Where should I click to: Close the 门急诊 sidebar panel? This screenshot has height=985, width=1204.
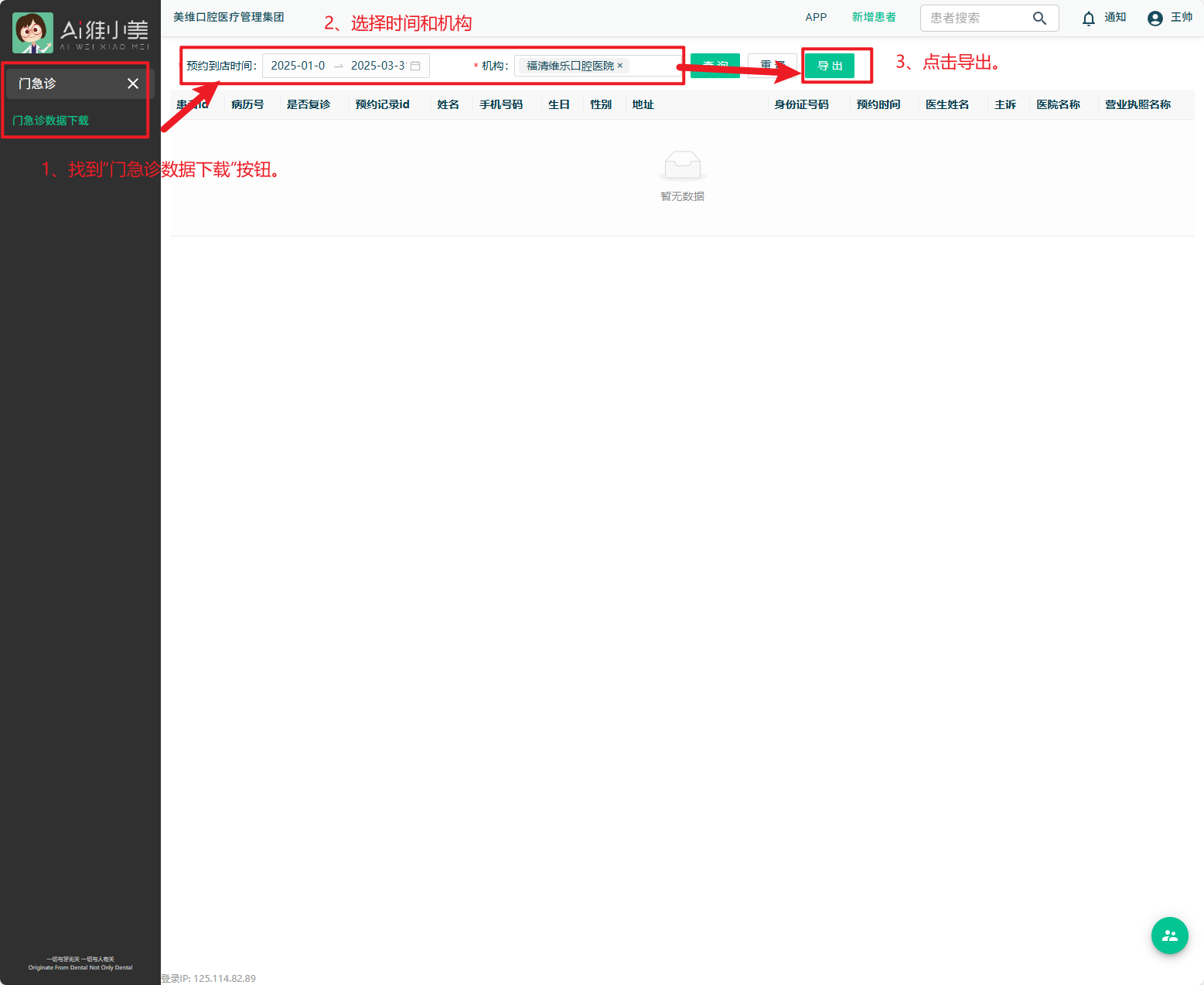pos(133,84)
